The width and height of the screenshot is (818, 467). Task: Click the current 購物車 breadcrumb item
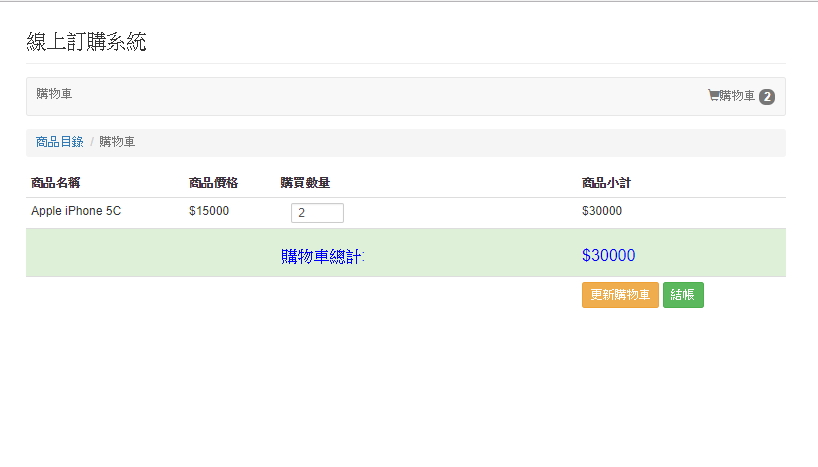(117, 142)
